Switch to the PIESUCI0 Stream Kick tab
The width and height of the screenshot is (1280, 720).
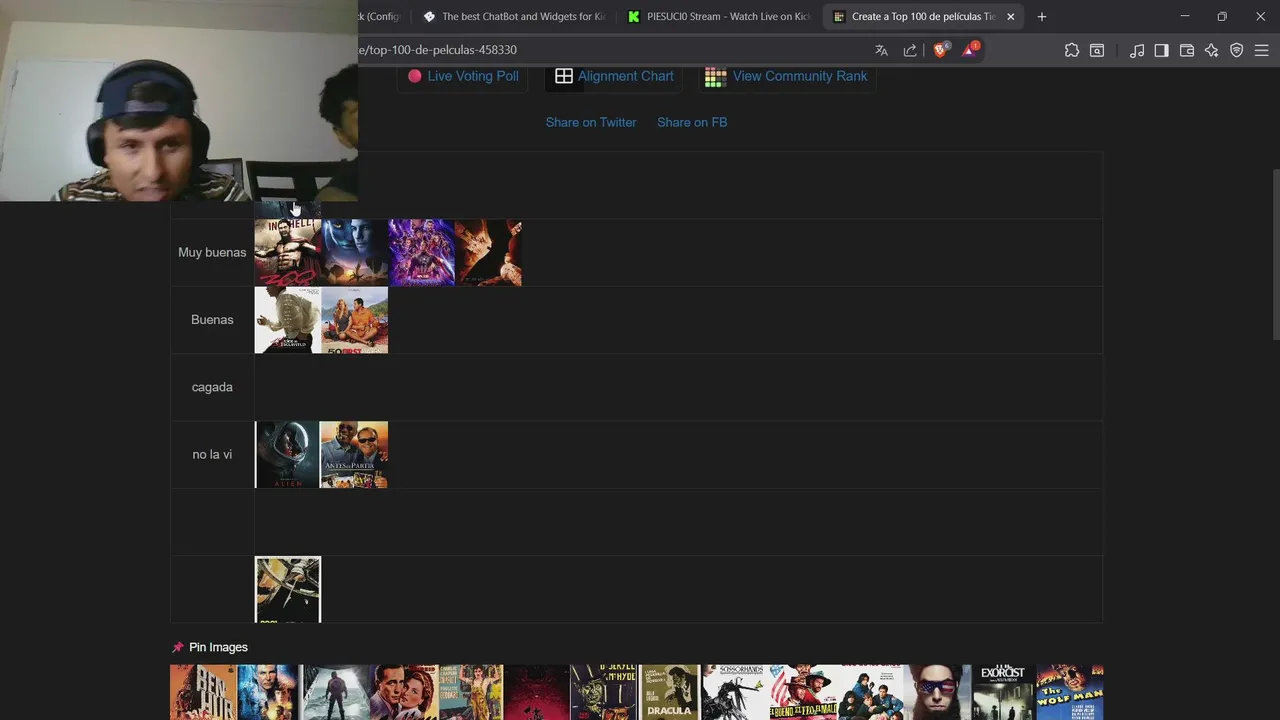click(x=719, y=16)
